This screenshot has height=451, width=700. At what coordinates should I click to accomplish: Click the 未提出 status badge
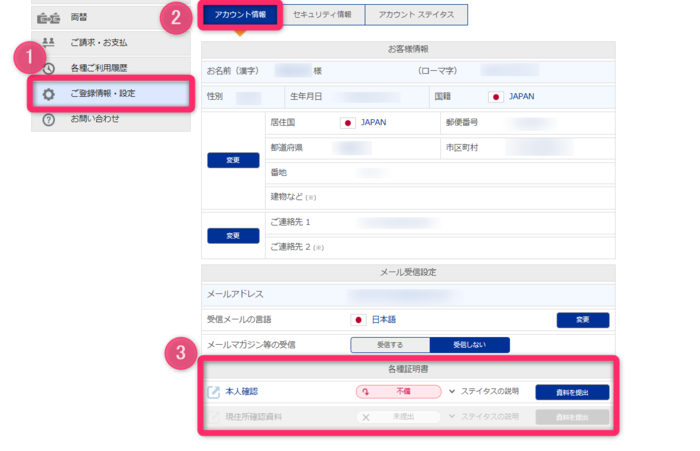399,417
